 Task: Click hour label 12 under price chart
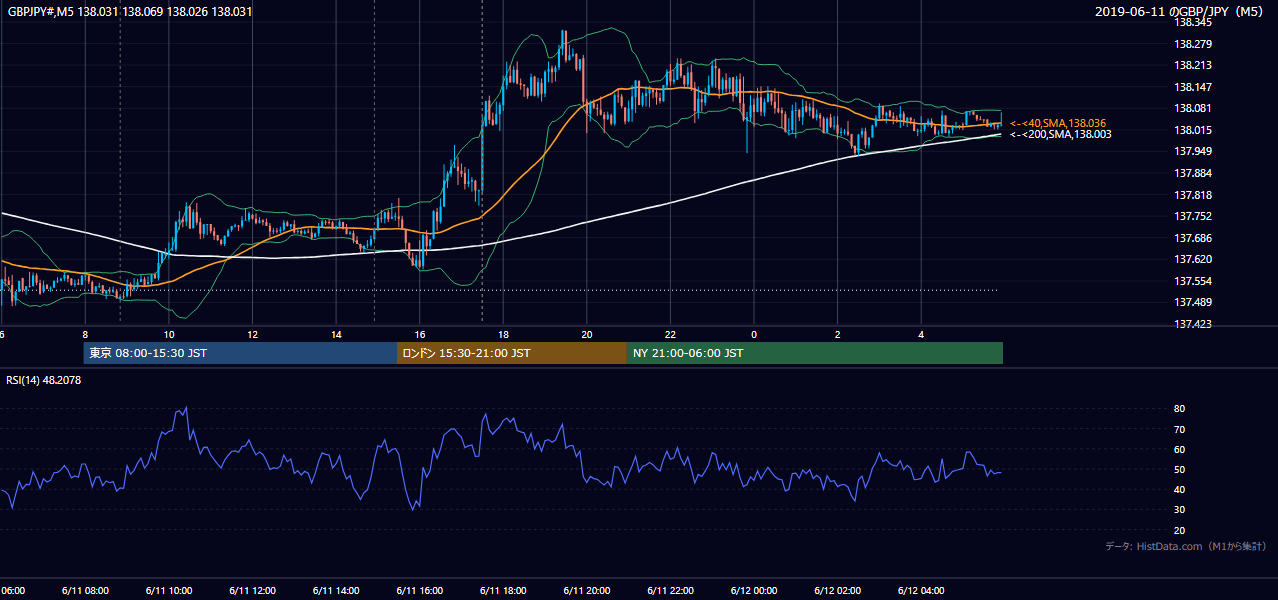click(253, 335)
